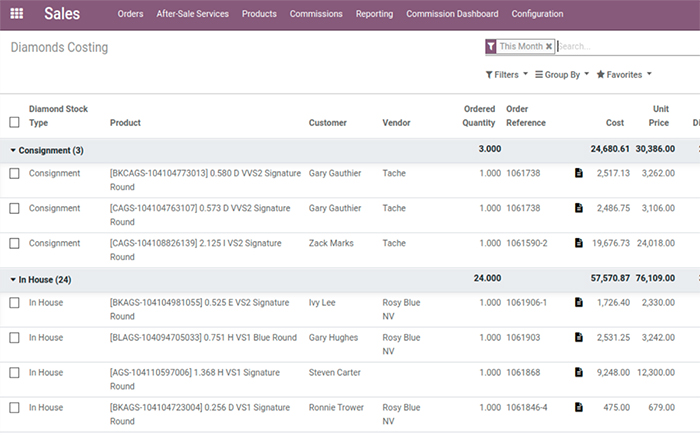Sort by Diamond Stock Type column header
Screen dimensions: 700x435
tap(58, 116)
